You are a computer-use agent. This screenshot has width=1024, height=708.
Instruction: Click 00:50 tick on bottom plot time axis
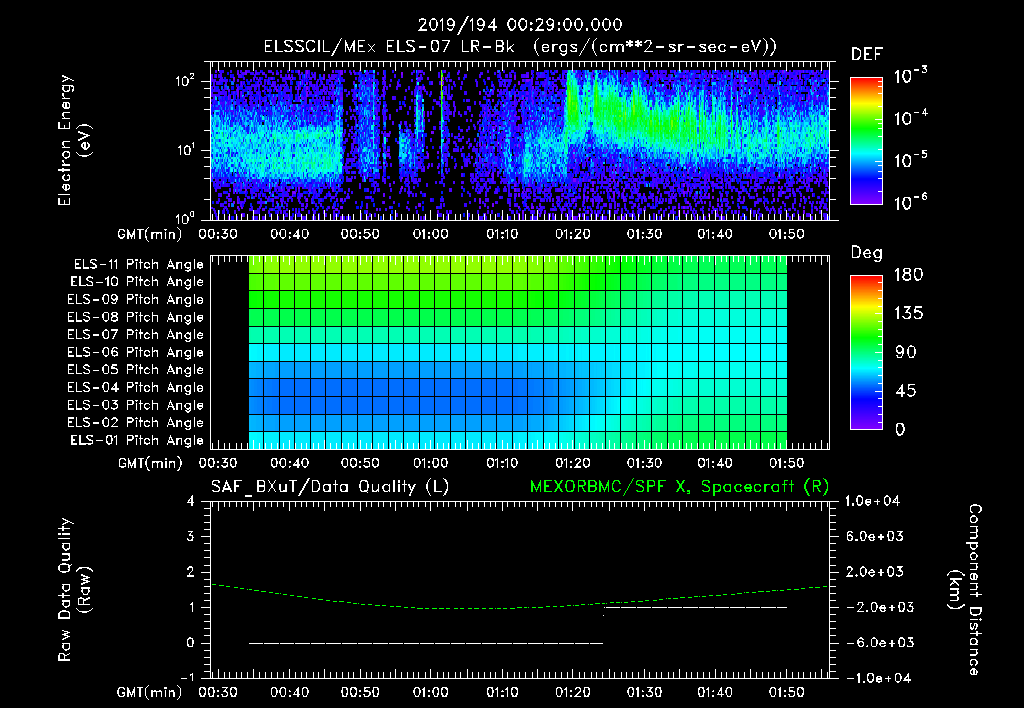pyautogui.click(x=360, y=692)
